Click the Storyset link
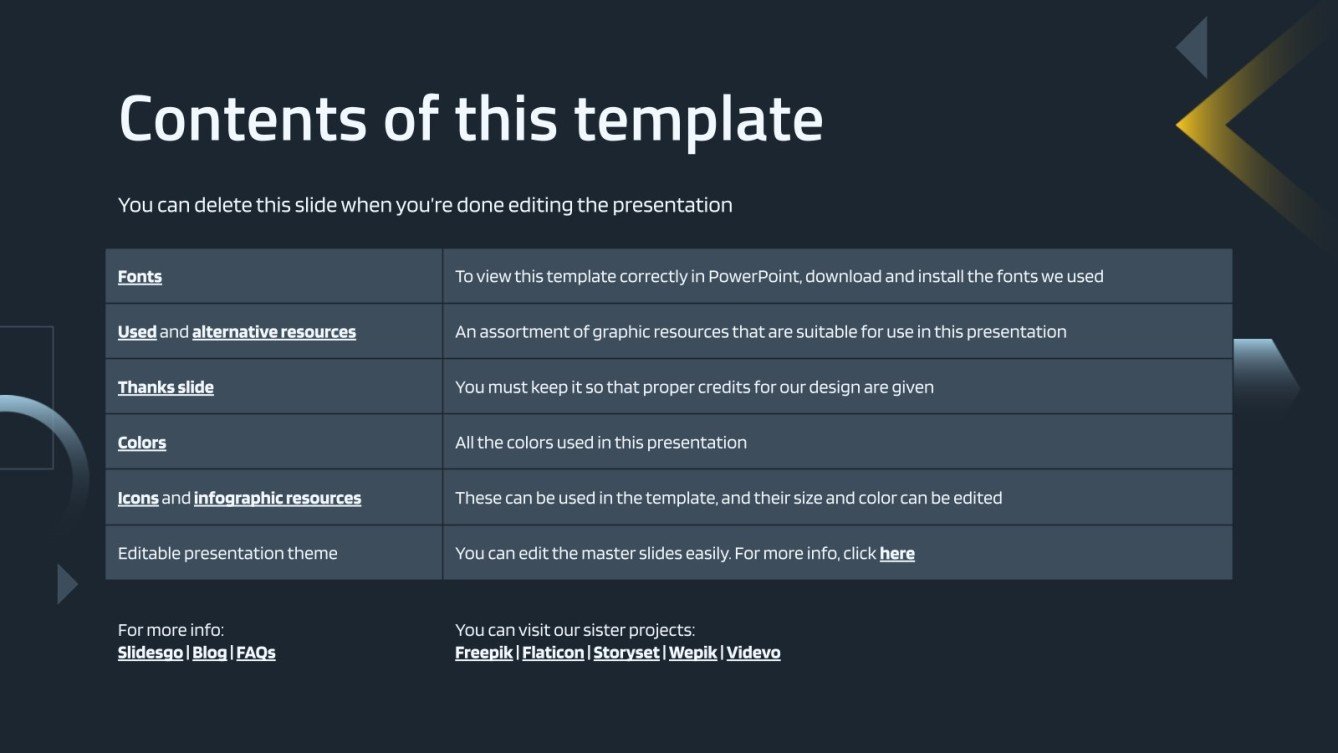Screen dimensions: 1338x753 coord(626,653)
